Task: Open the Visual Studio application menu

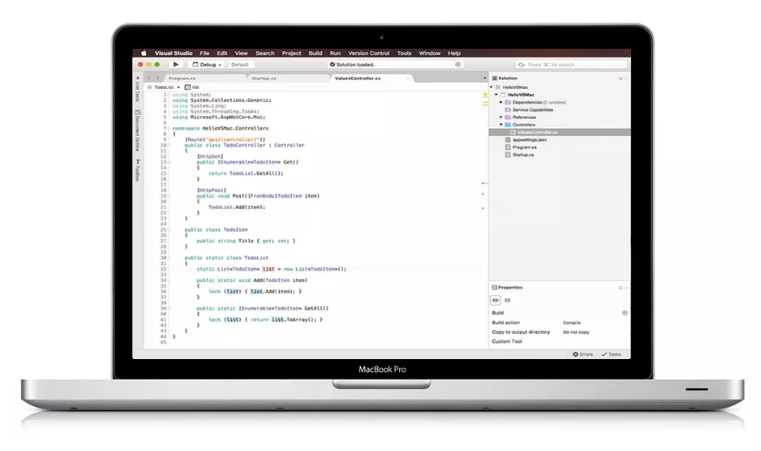Action: point(173,53)
